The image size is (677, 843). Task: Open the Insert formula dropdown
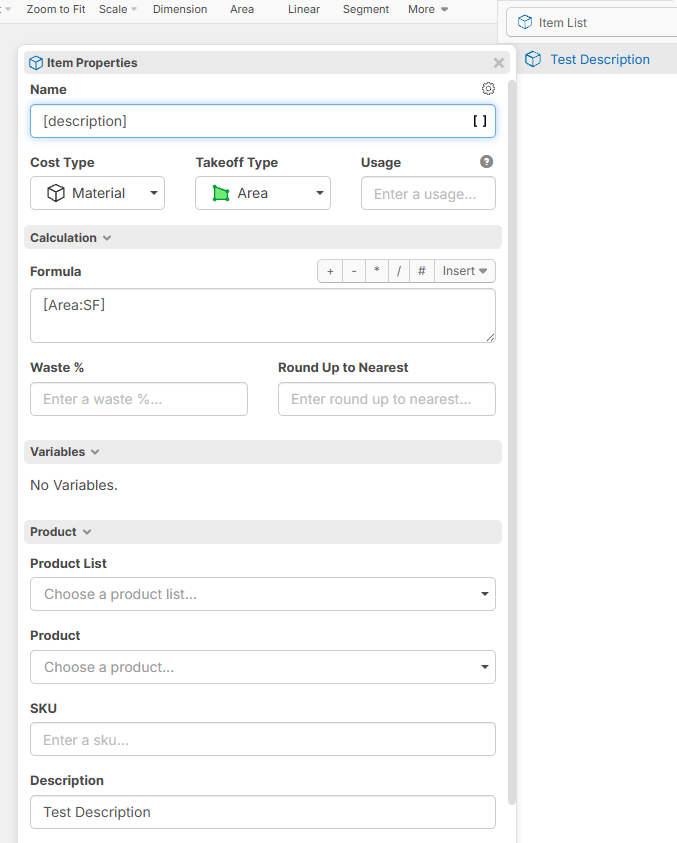[464, 271]
